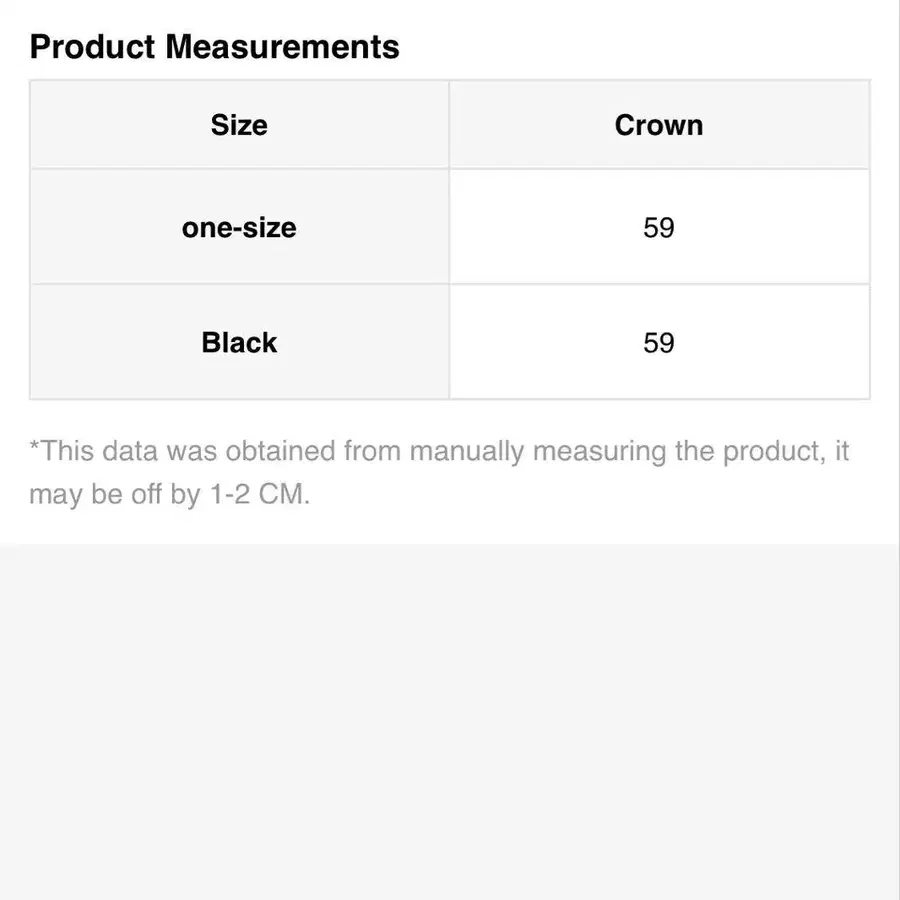Screen dimensions: 900x900
Task: Click the word 'Product' in the heading
Action: coord(92,47)
